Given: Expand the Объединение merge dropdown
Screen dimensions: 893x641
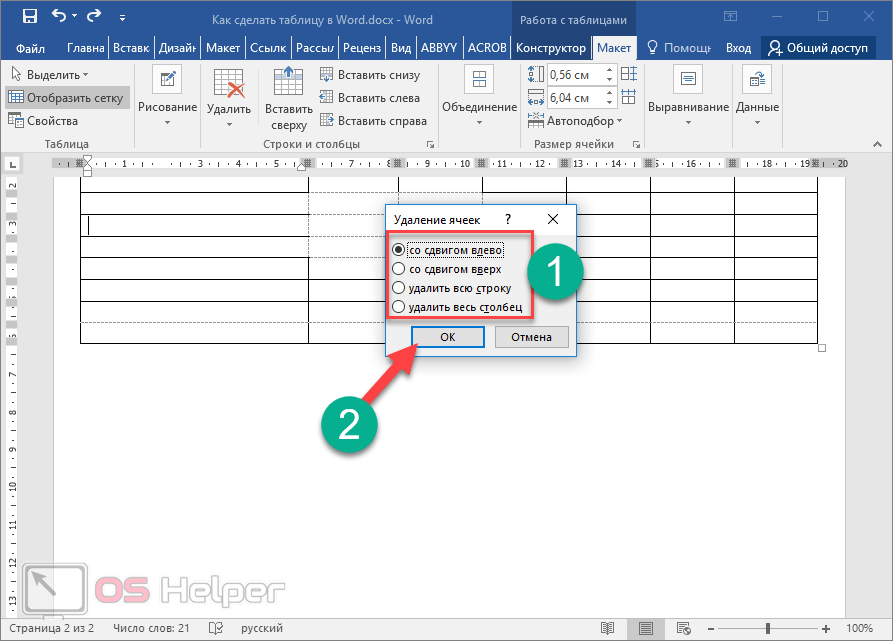Looking at the screenshot, I should click(x=477, y=97).
